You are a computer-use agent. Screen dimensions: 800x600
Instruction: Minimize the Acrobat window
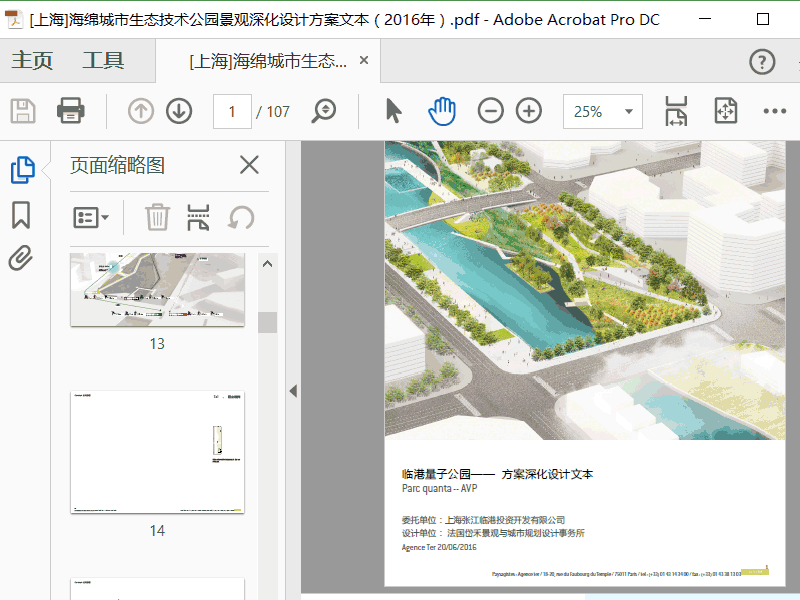coord(705,19)
